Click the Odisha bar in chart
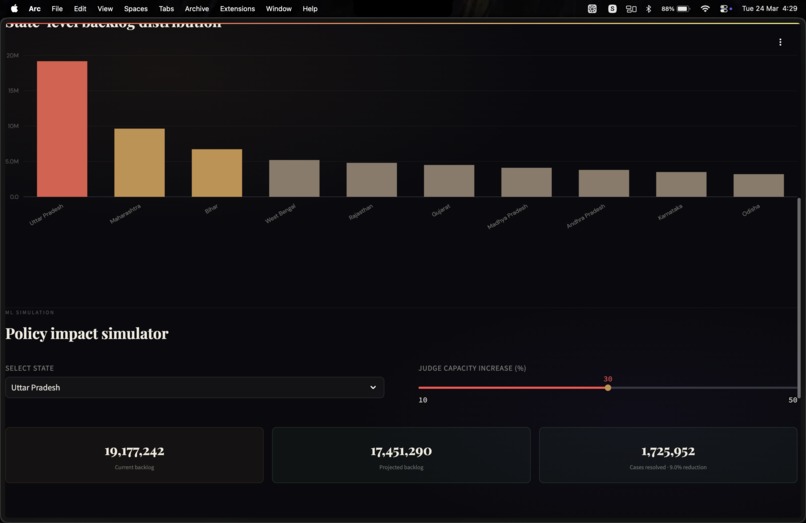Image resolution: width=806 pixels, height=523 pixels. (x=759, y=185)
